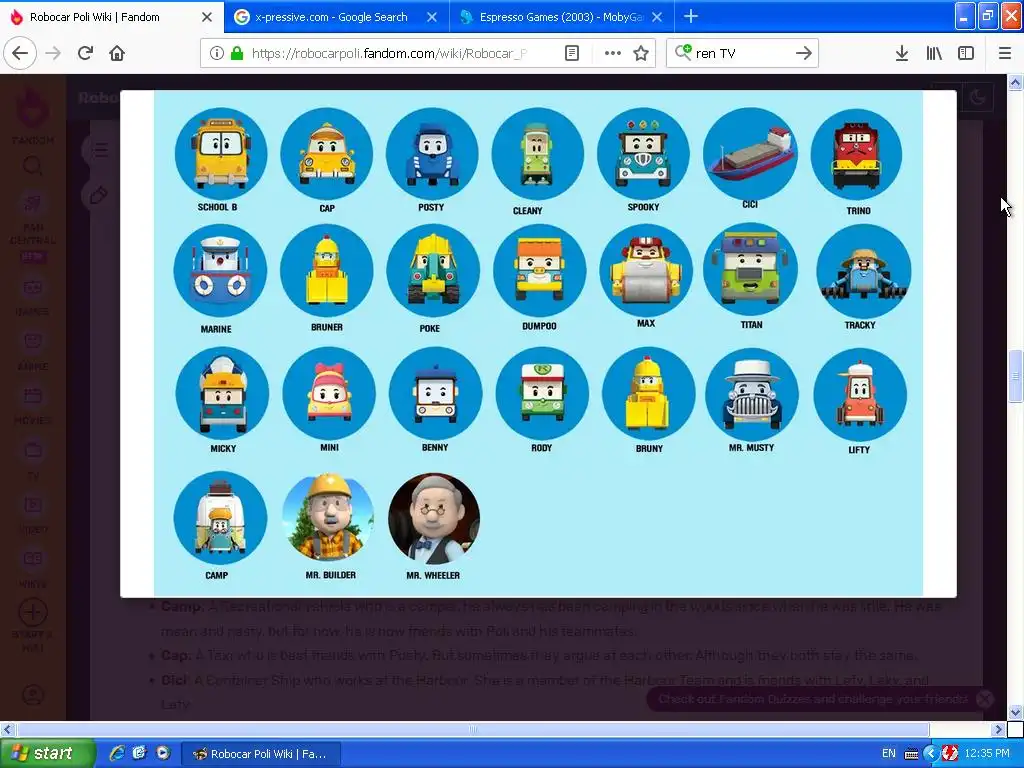Click the horizontal scrollbar left arrow
The width and height of the screenshot is (1024, 768).
tap(7, 729)
